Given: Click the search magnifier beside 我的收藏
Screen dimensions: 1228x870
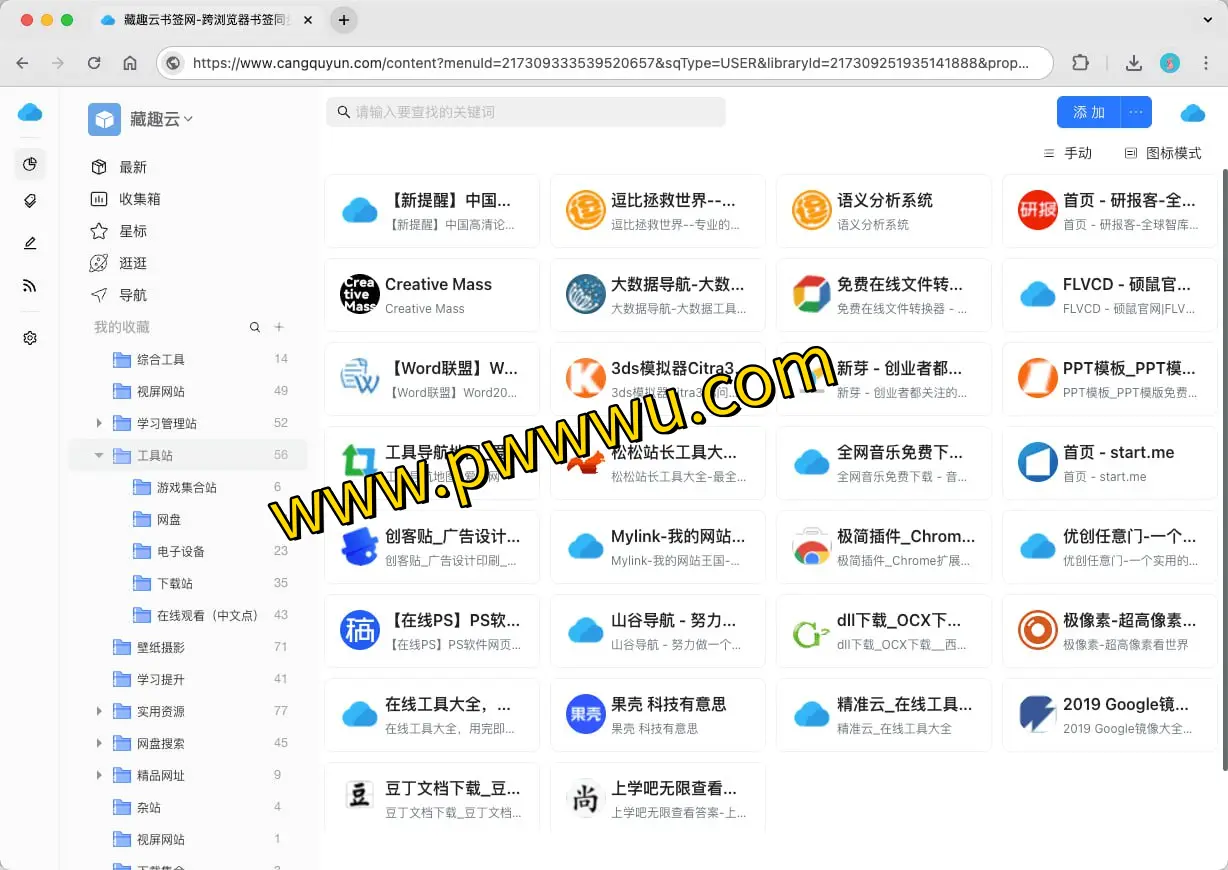Looking at the screenshot, I should [x=257, y=326].
